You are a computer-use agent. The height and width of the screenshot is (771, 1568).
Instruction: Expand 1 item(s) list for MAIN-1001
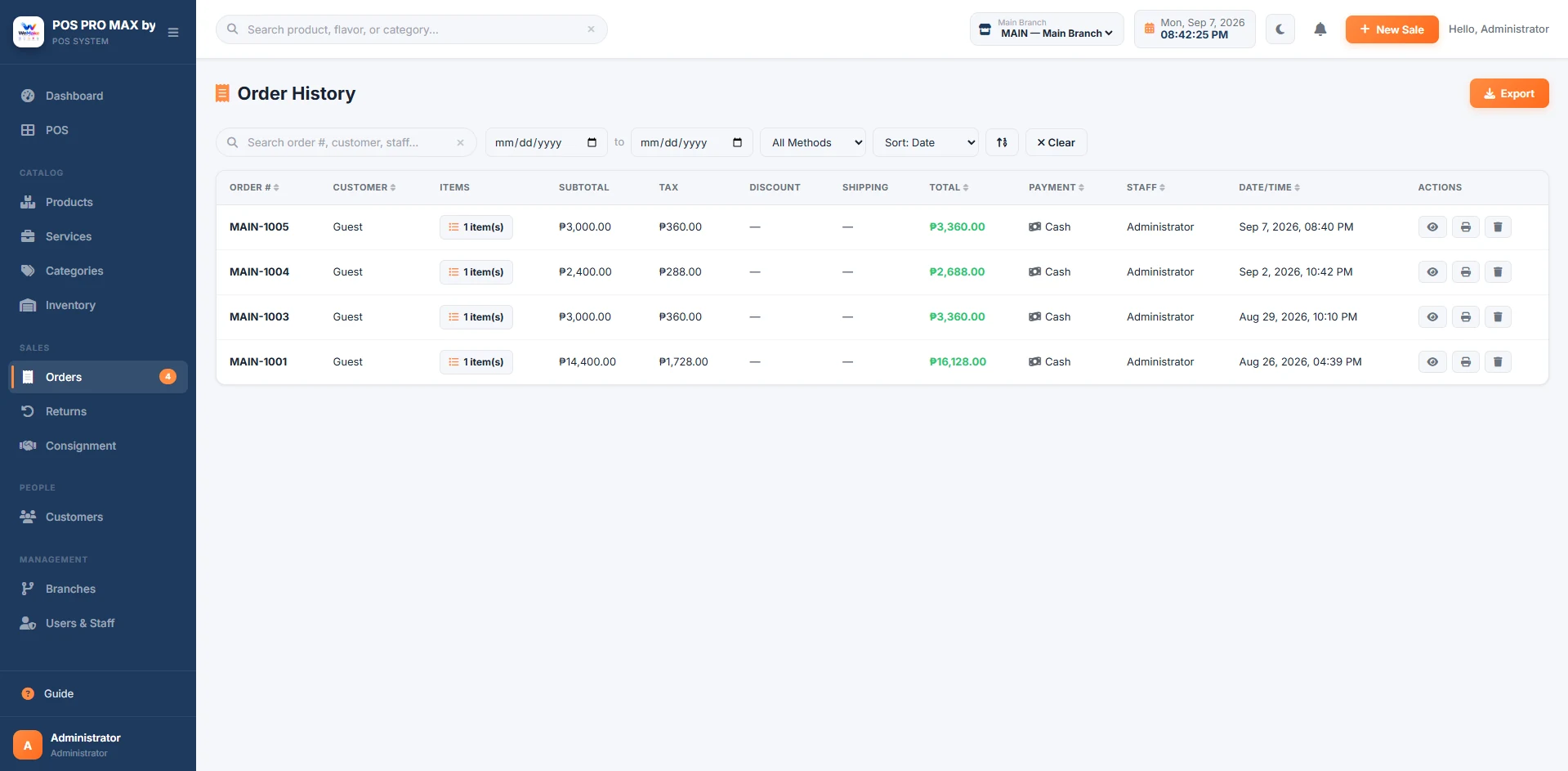tap(476, 362)
